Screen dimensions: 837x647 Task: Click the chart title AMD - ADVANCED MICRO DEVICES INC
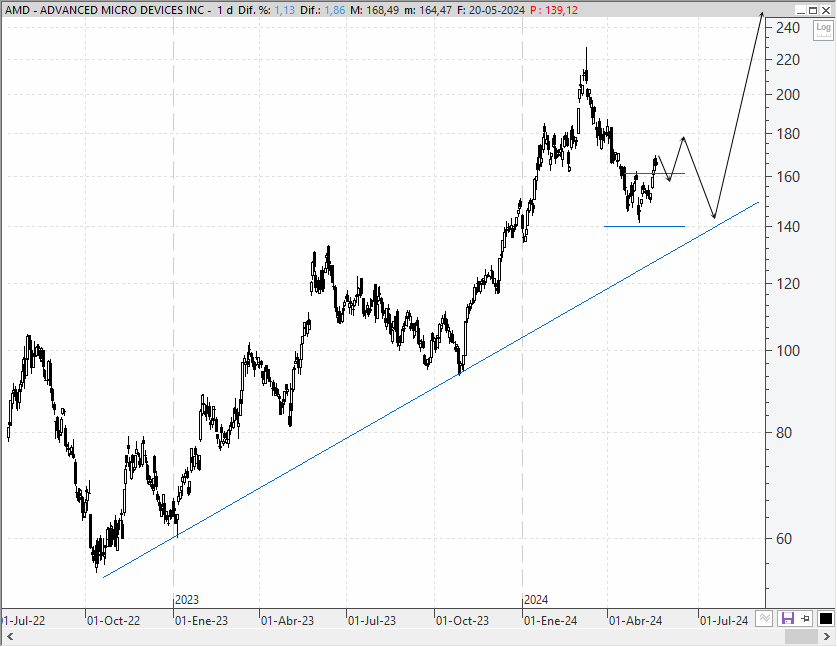(x=105, y=10)
